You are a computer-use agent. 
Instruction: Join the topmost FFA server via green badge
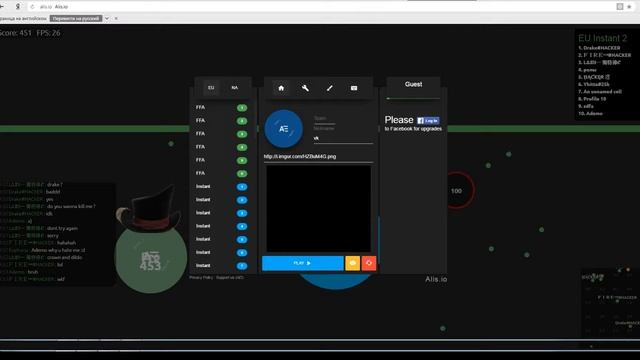[x=242, y=108]
